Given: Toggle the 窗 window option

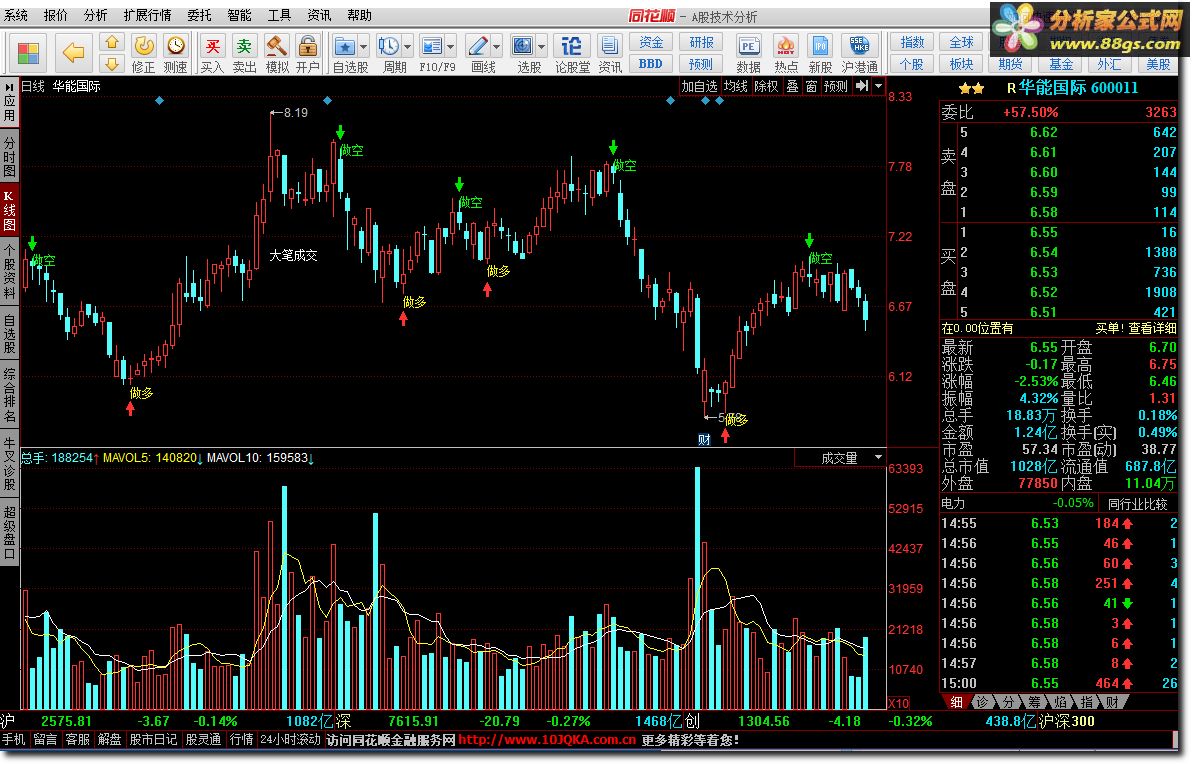Looking at the screenshot, I should coord(812,86).
